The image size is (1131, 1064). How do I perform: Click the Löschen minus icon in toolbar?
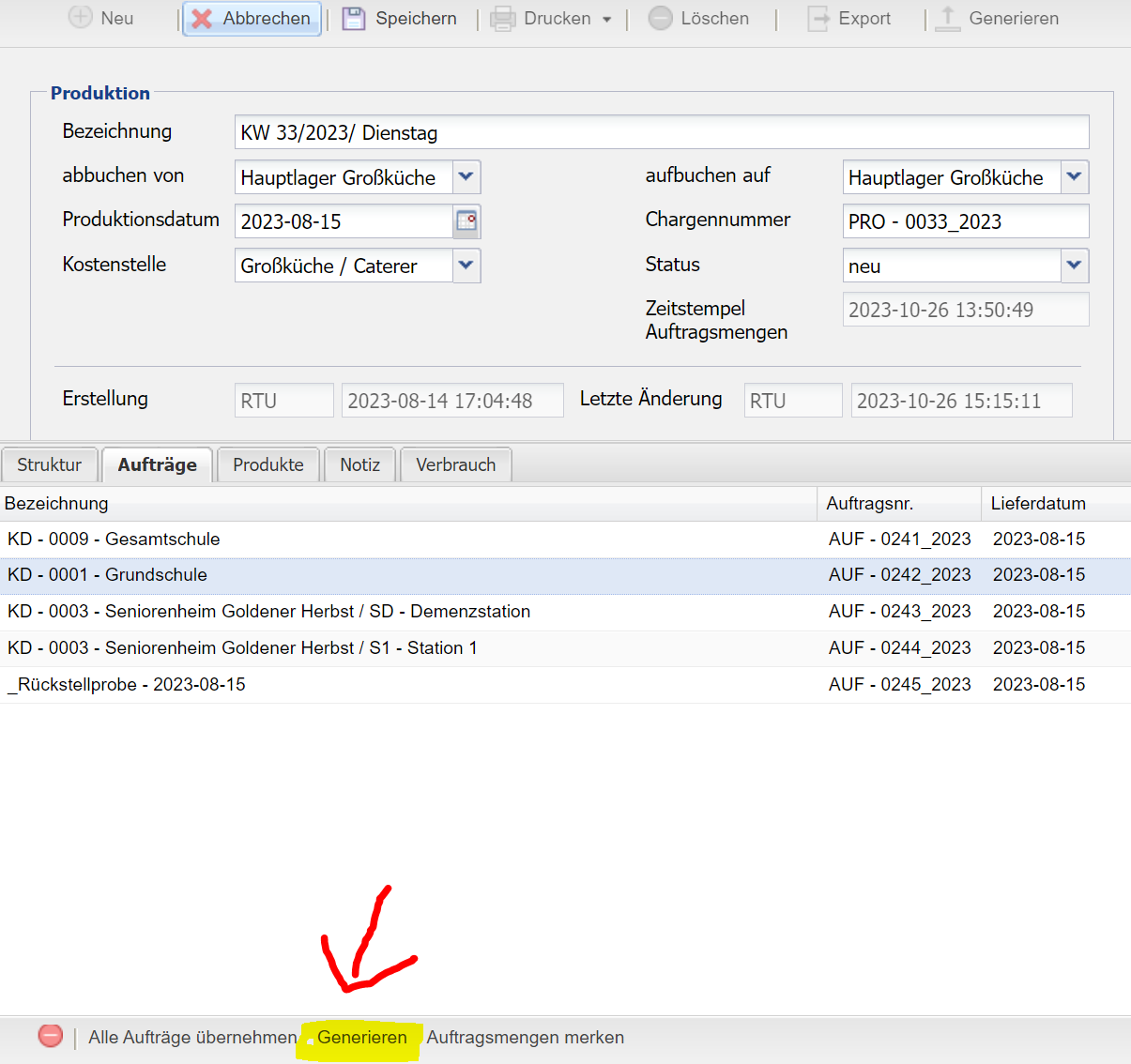click(x=661, y=19)
